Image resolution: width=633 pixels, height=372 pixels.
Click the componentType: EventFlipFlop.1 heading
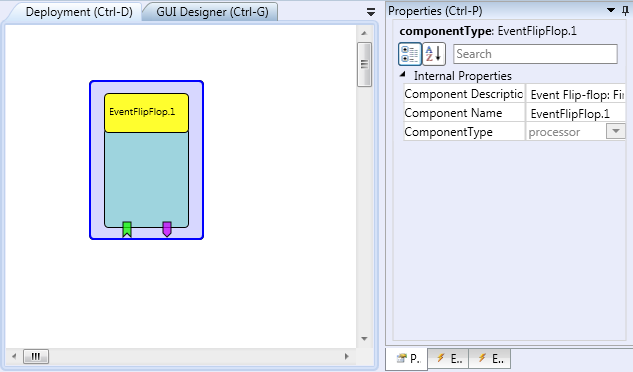click(x=488, y=31)
